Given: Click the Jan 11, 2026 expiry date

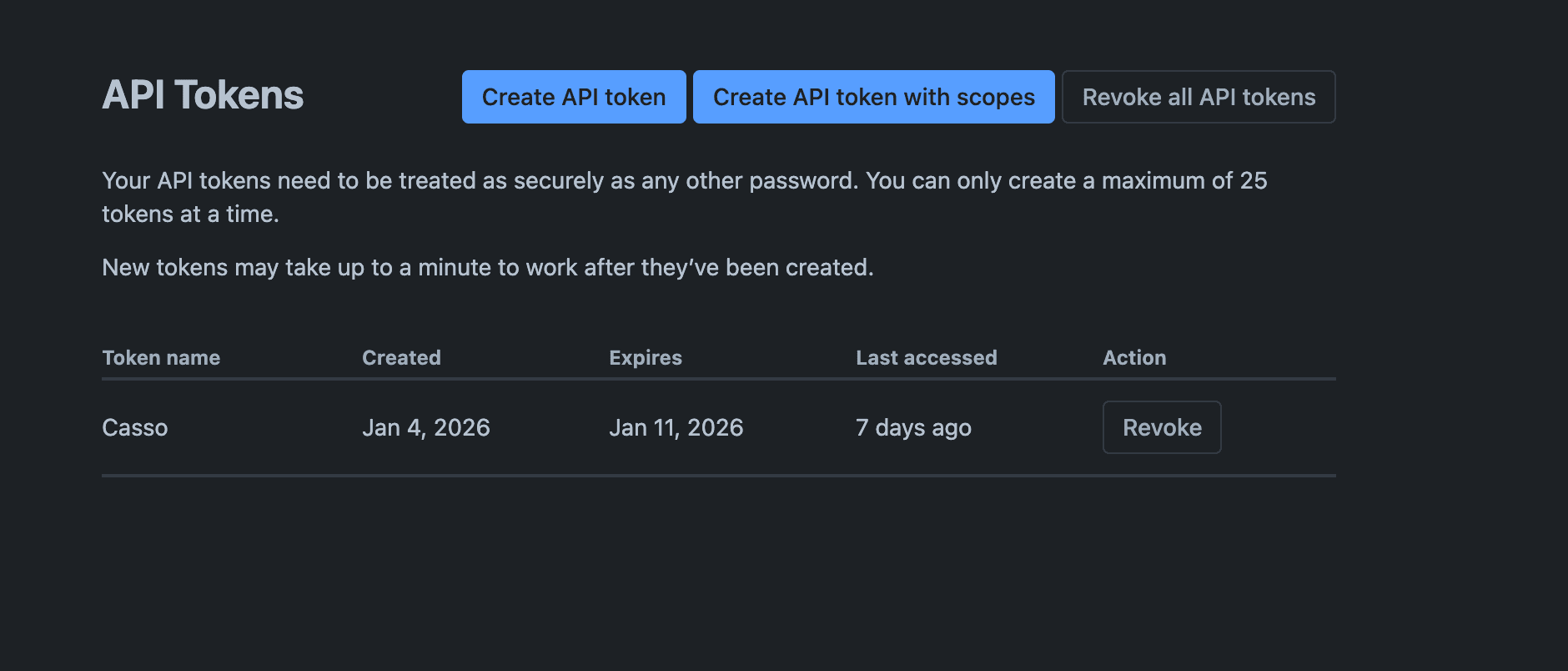Looking at the screenshot, I should point(676,426).
